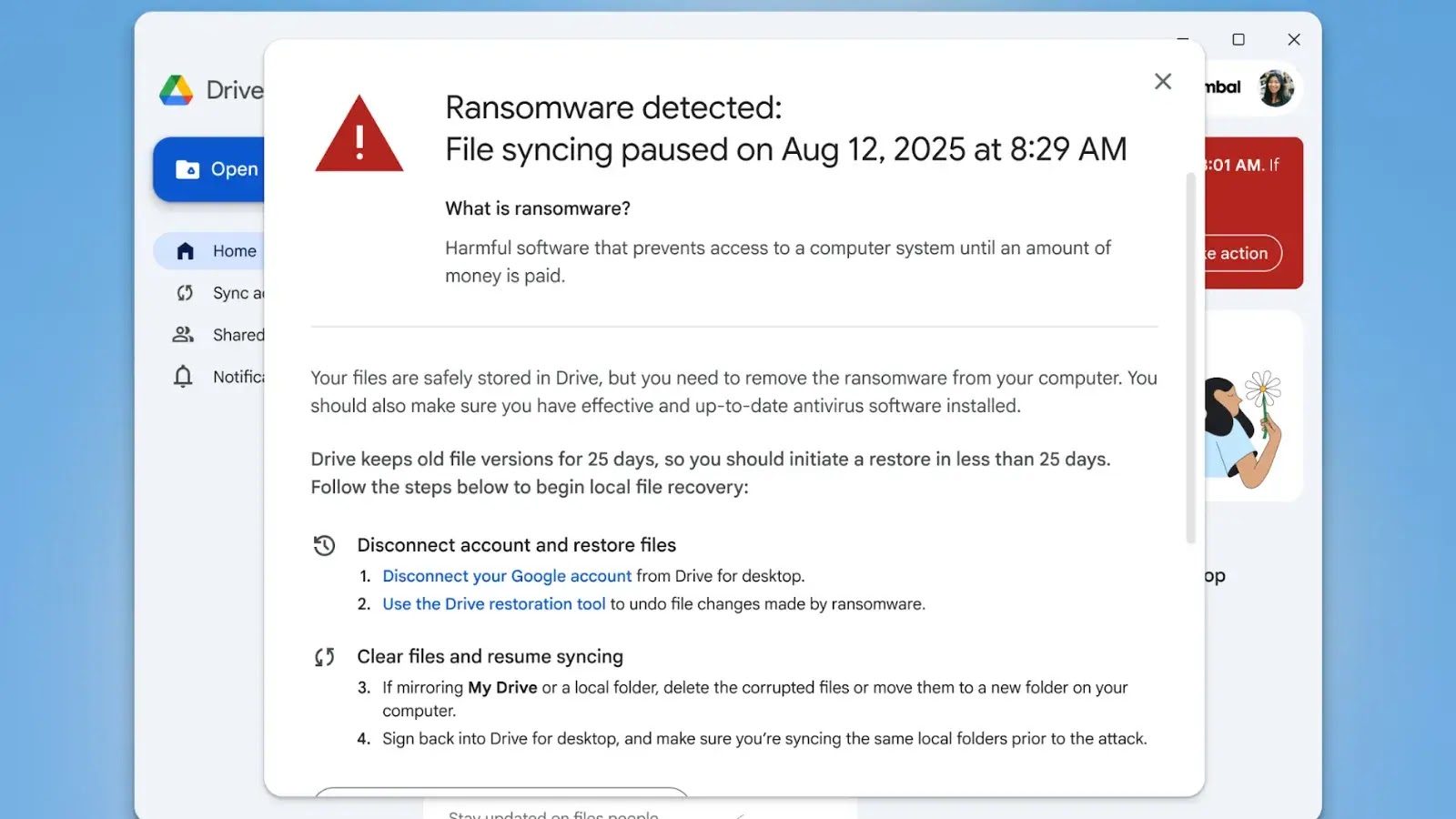Image resolution: width=1456 pixels, height=819 pixels.
Task: Dismiss the ransomware dialog with the X
Action: 1162,81
